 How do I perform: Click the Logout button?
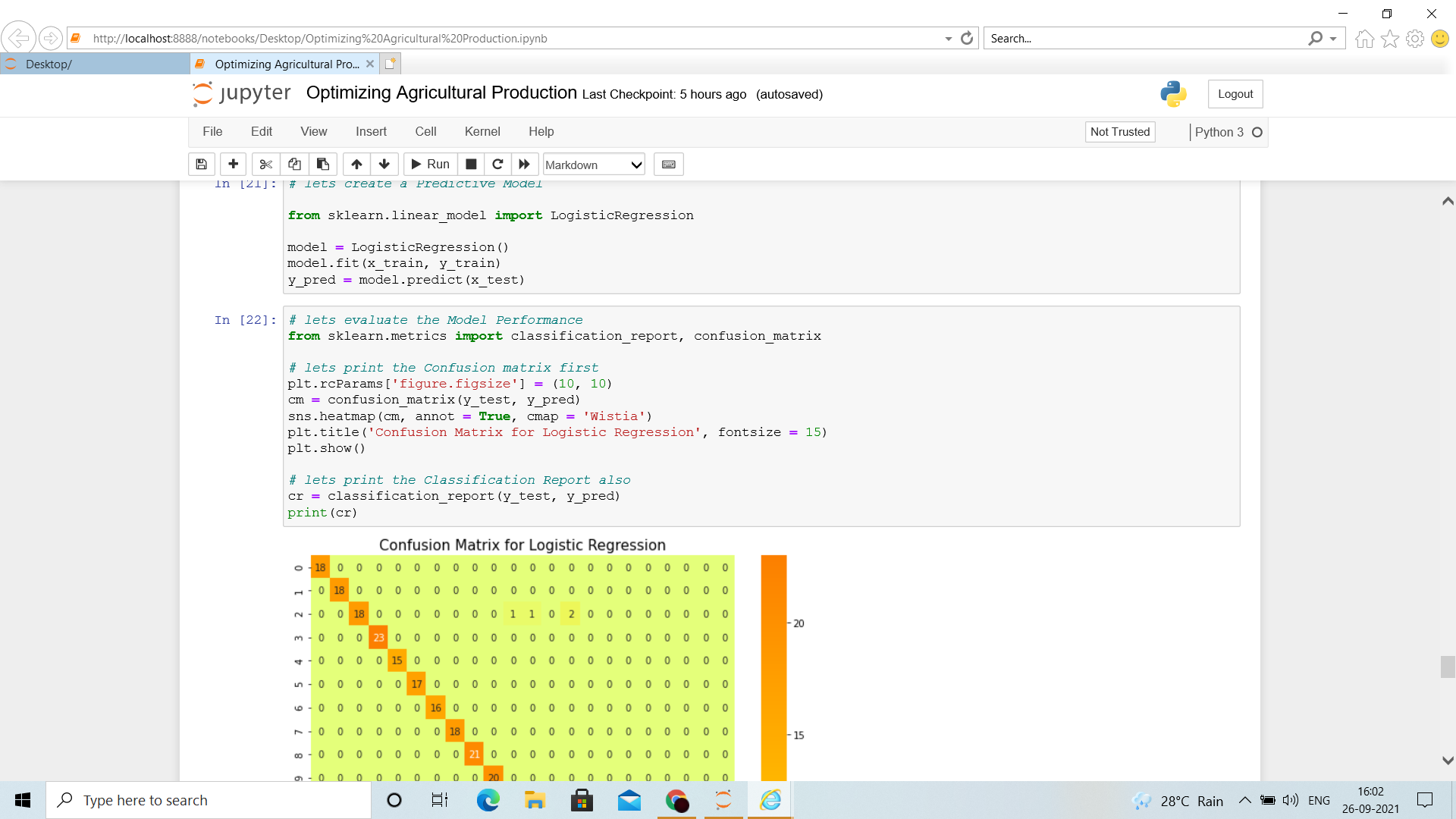click(1235, 94)
